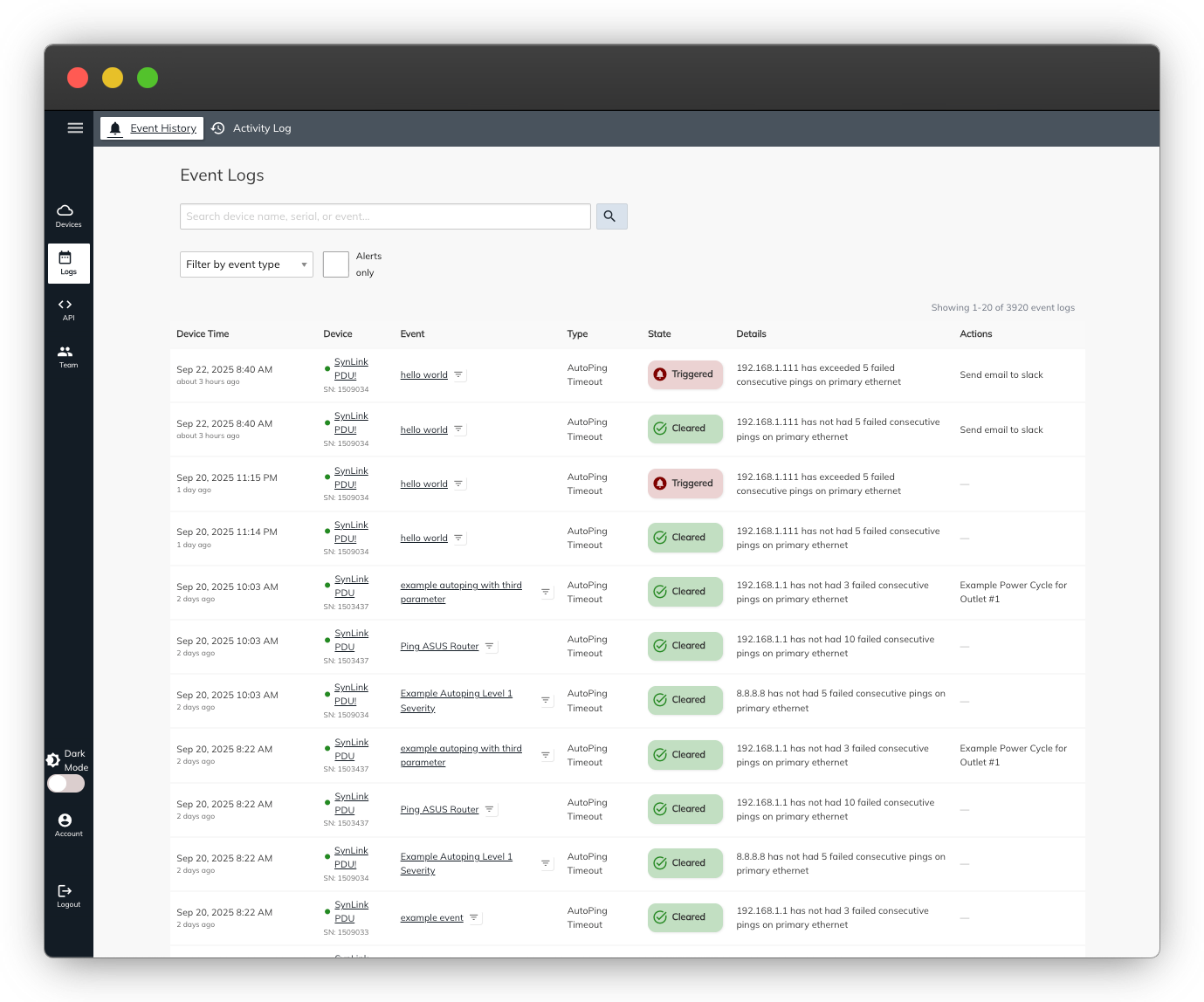Check the Alerts only checkbox
The width and height of the screenshot is (1204, 1002).
pos(335,264)
